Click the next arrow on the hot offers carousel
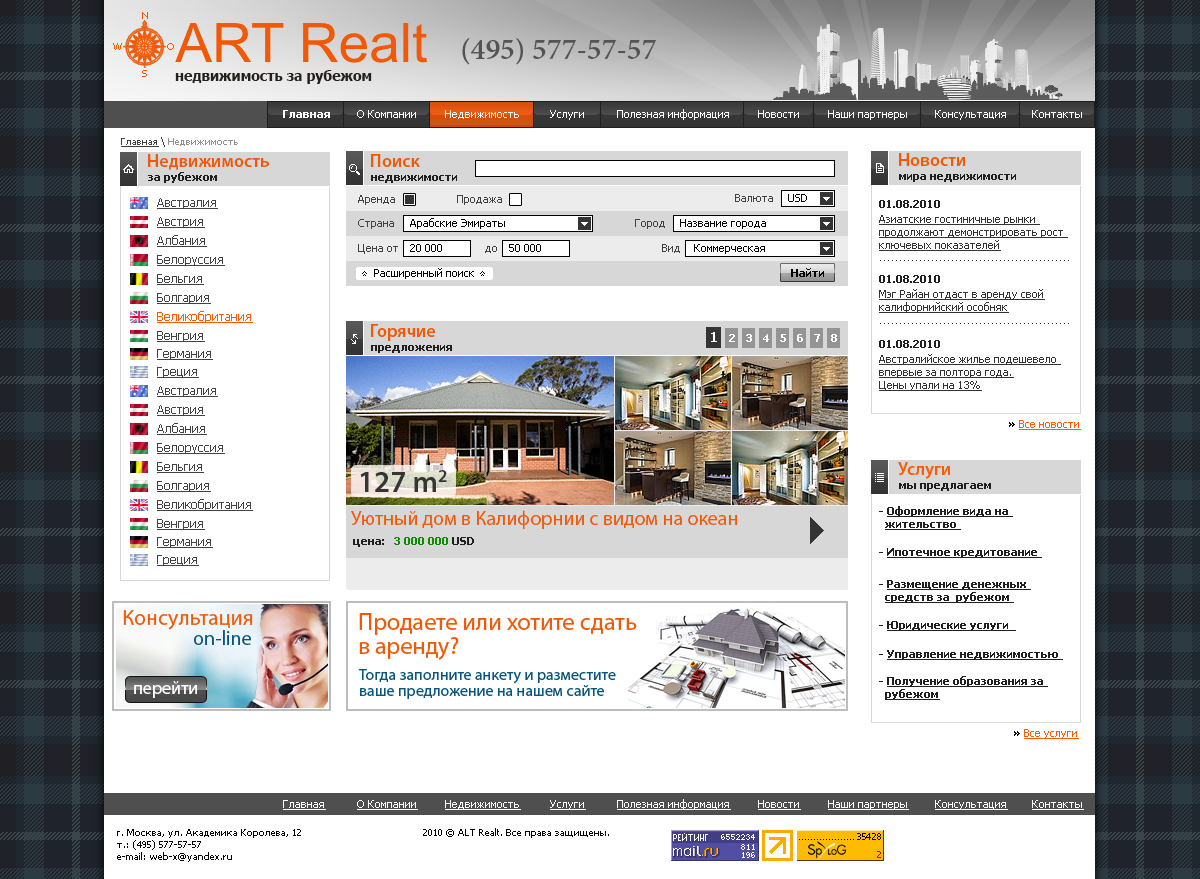 (818, 528)
